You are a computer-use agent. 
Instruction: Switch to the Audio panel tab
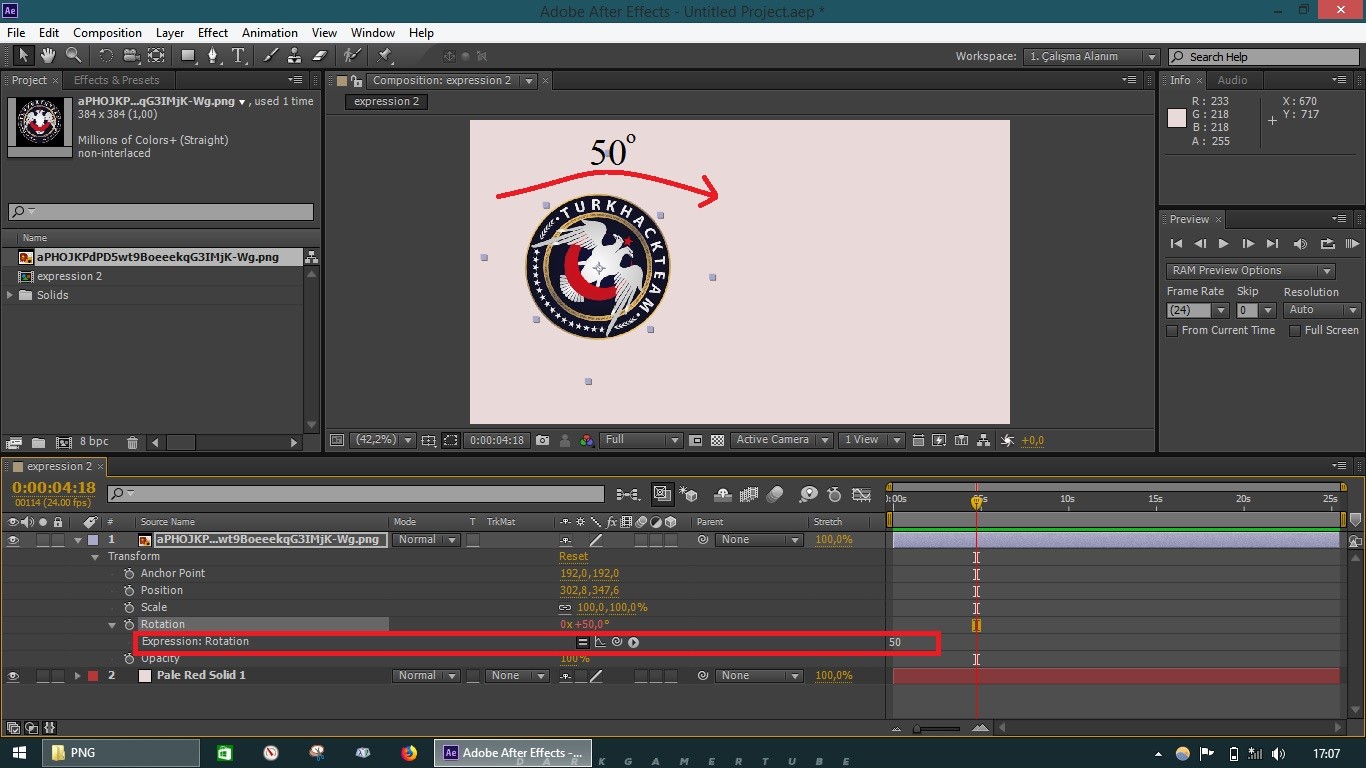point(1232,80)
